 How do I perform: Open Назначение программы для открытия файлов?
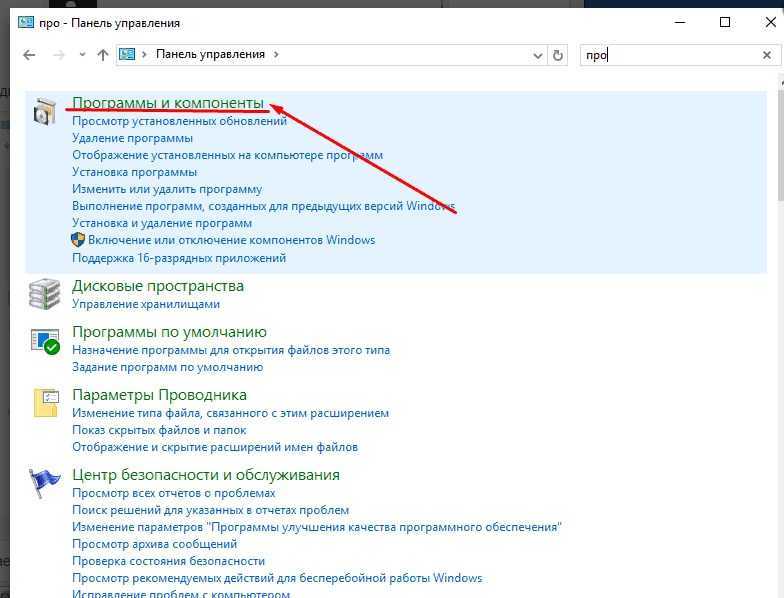[x=231, y=350]
